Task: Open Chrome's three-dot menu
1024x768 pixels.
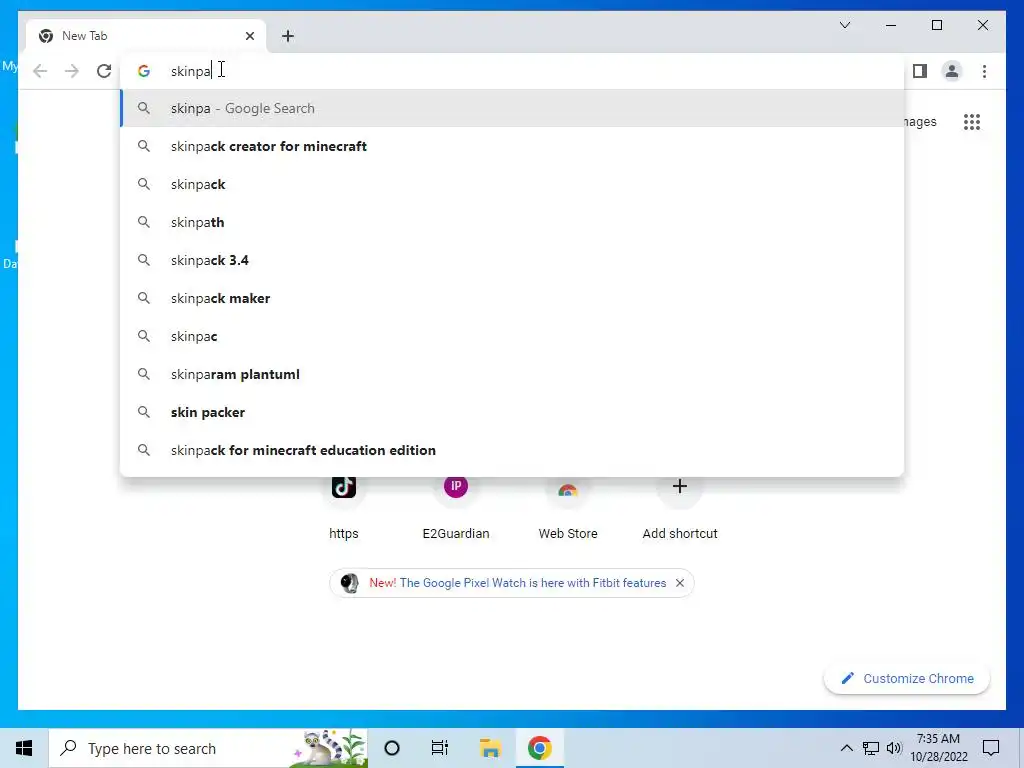Action: (x=984, y=71)
